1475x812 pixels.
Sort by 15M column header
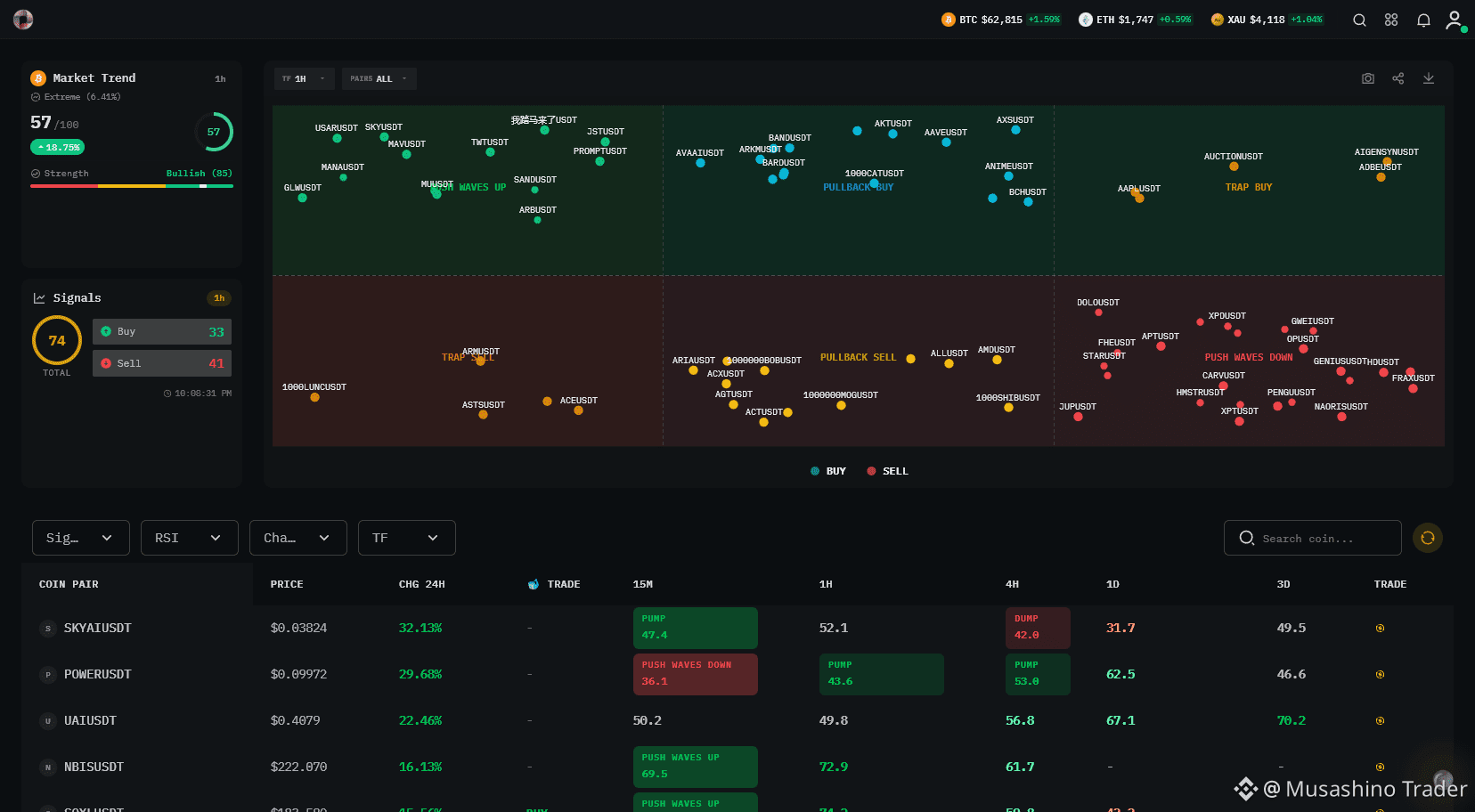(643, 584)
